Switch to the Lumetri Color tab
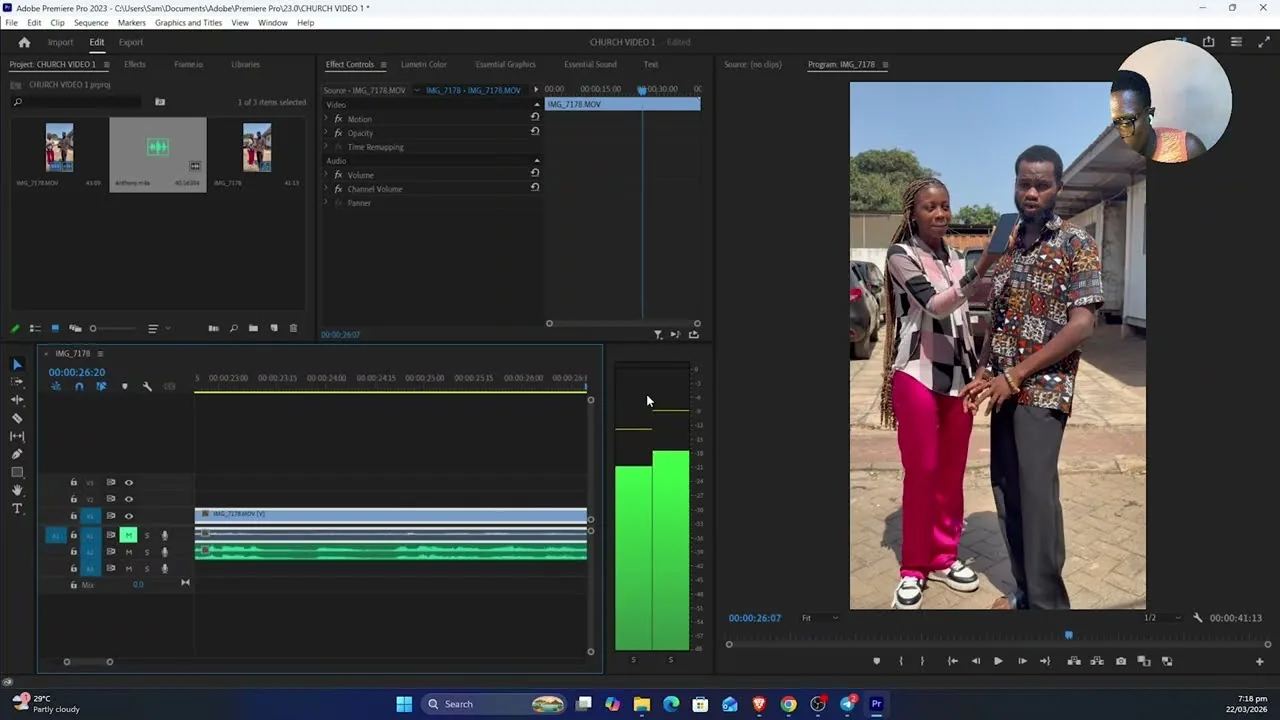 pos(424,64)
